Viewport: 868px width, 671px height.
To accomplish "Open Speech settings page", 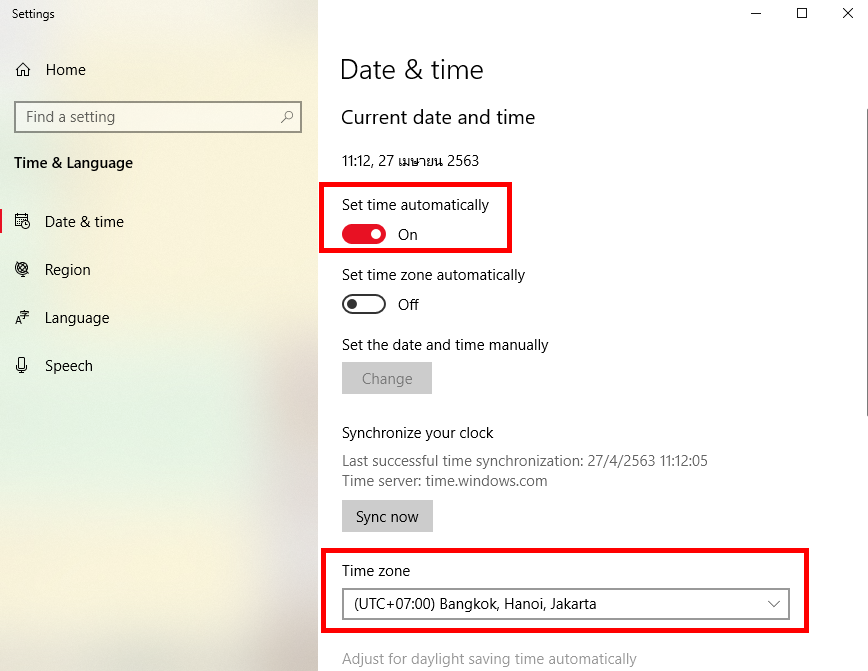I will [x=69, y=366].
